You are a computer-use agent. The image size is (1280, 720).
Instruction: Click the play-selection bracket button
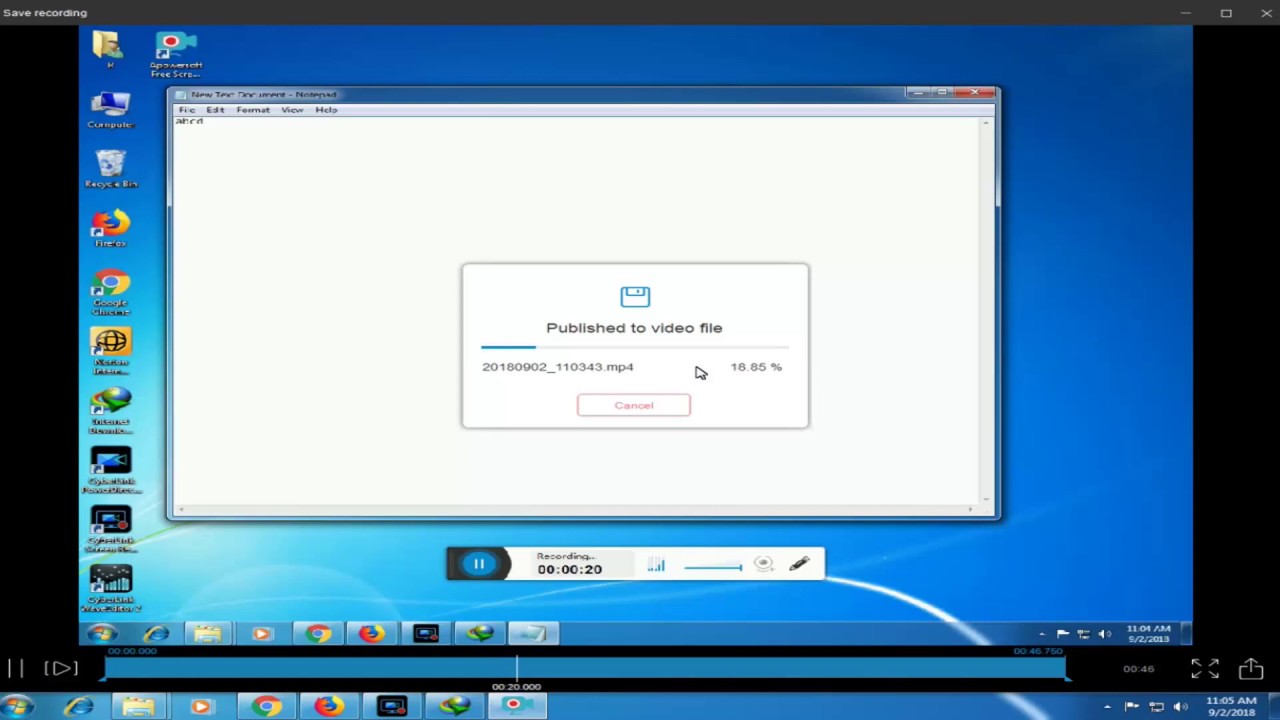60,668
